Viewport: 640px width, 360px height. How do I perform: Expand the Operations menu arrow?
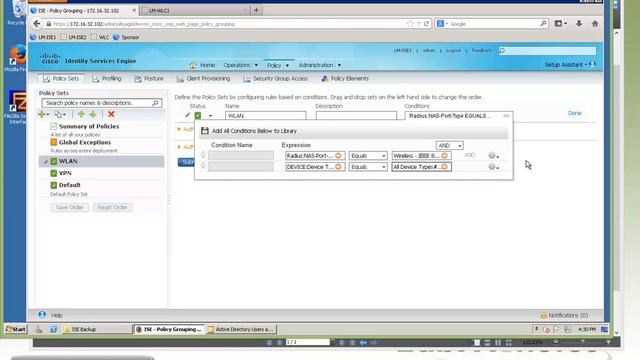point(256,65)
